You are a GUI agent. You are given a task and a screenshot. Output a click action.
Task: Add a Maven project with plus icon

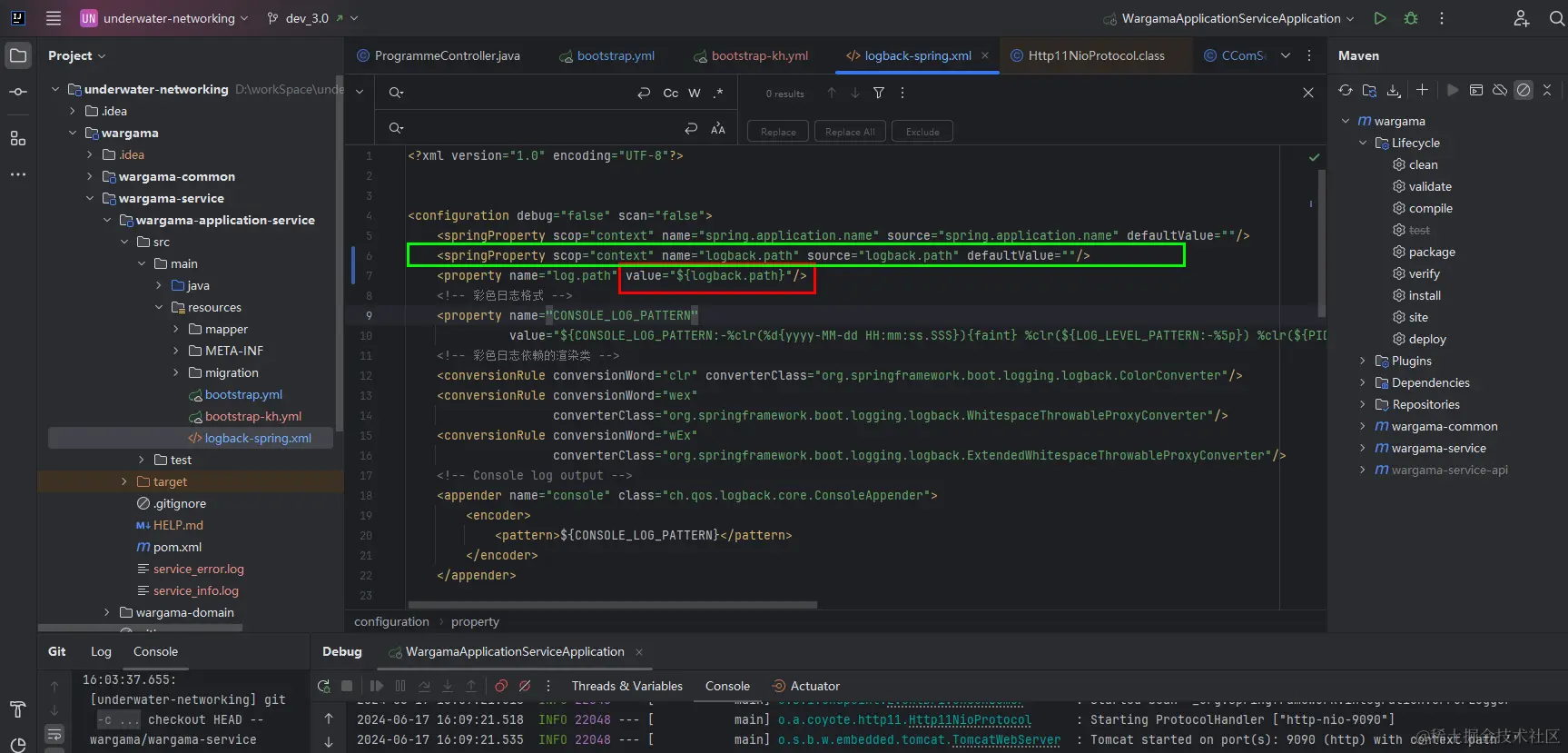(1422, 90)
